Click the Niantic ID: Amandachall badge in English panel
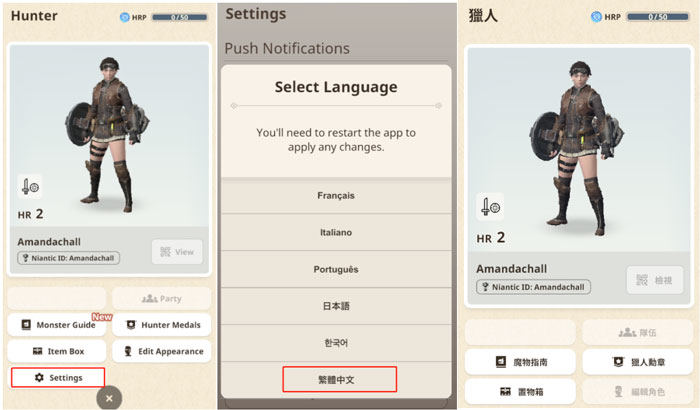The height and width of the screenshot is (410, 700). click(x=68, y=258)
